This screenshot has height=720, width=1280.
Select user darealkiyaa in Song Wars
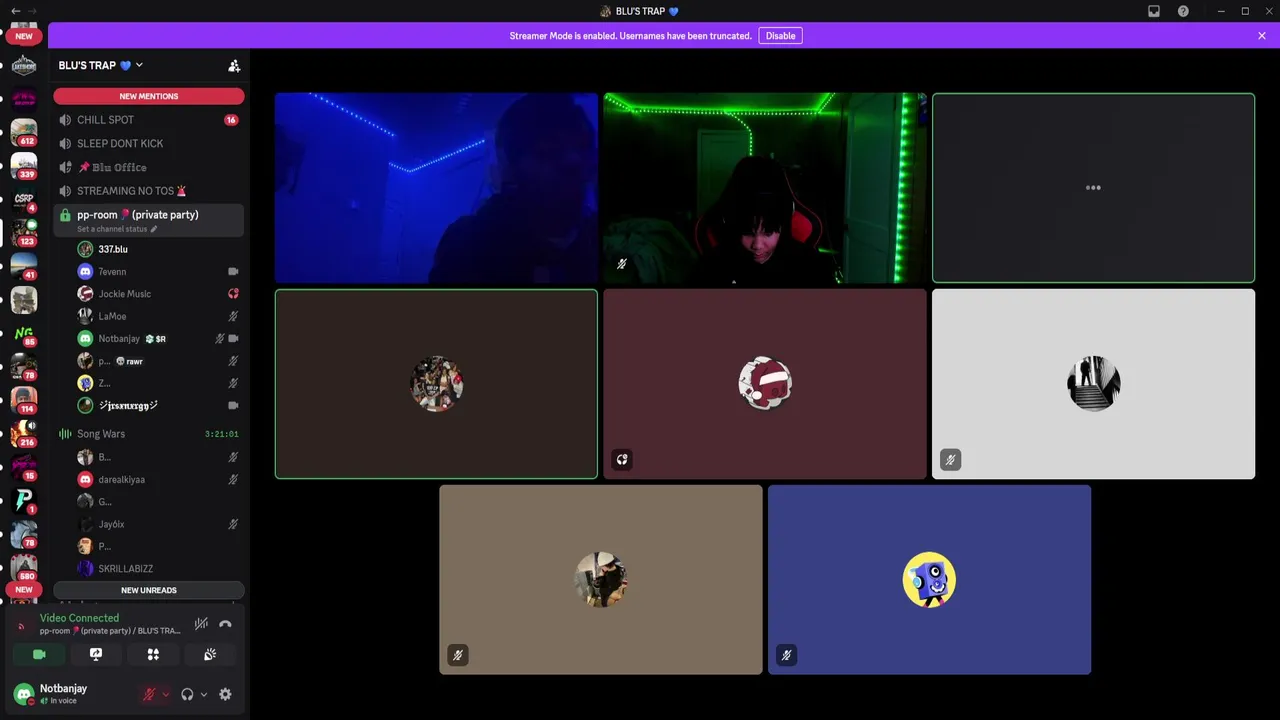(x=158, y=480)
